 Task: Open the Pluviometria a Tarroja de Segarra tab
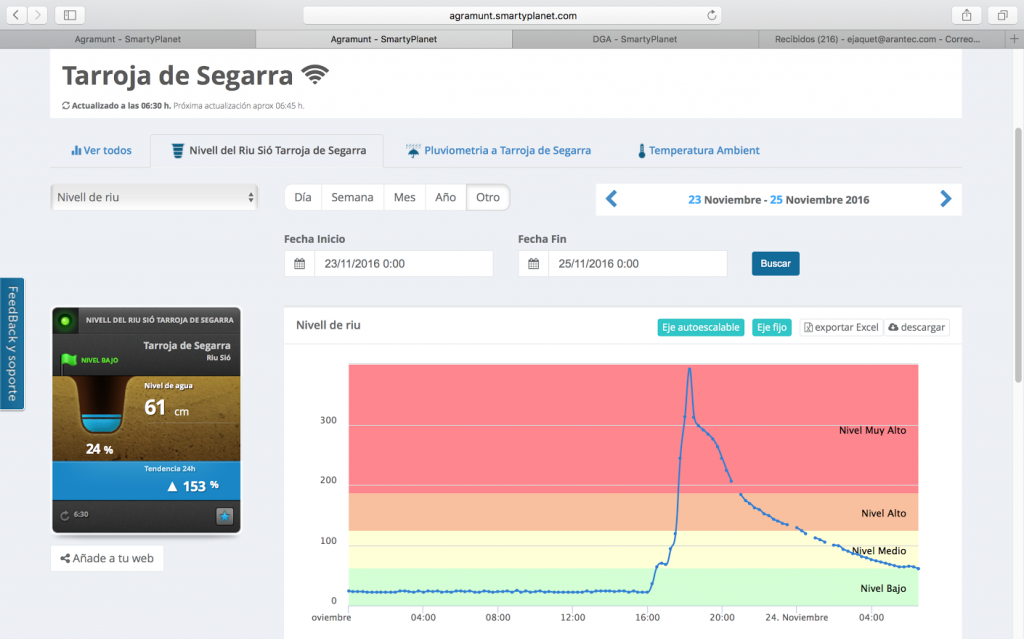(x=498, y=151)
